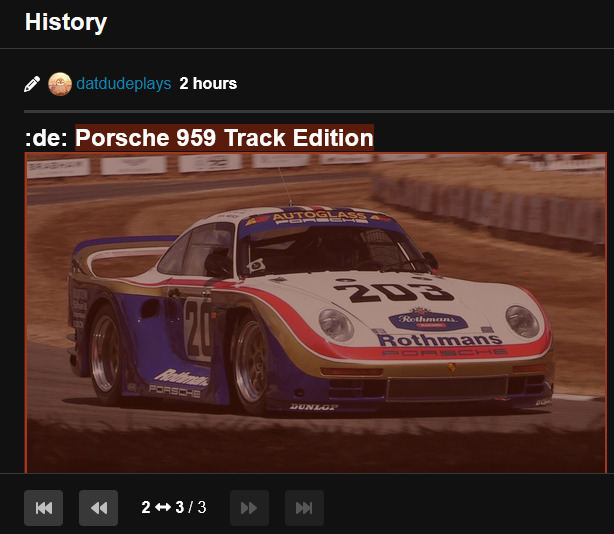
Task: Click the Rothmans logo on the hood
Action: click(x=427, y=322)
